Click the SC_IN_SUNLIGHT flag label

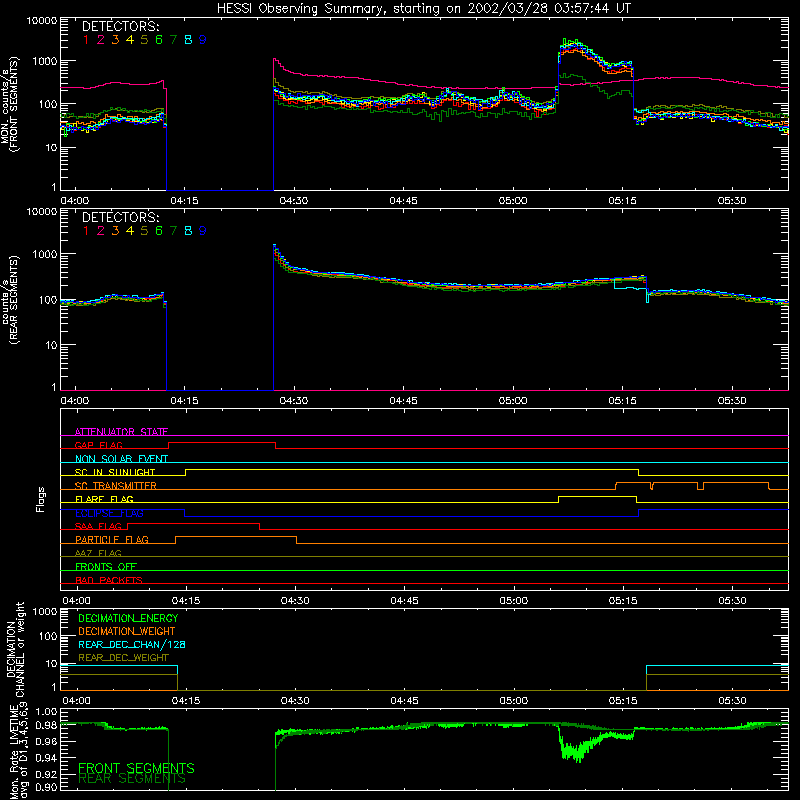click(115, 472)
